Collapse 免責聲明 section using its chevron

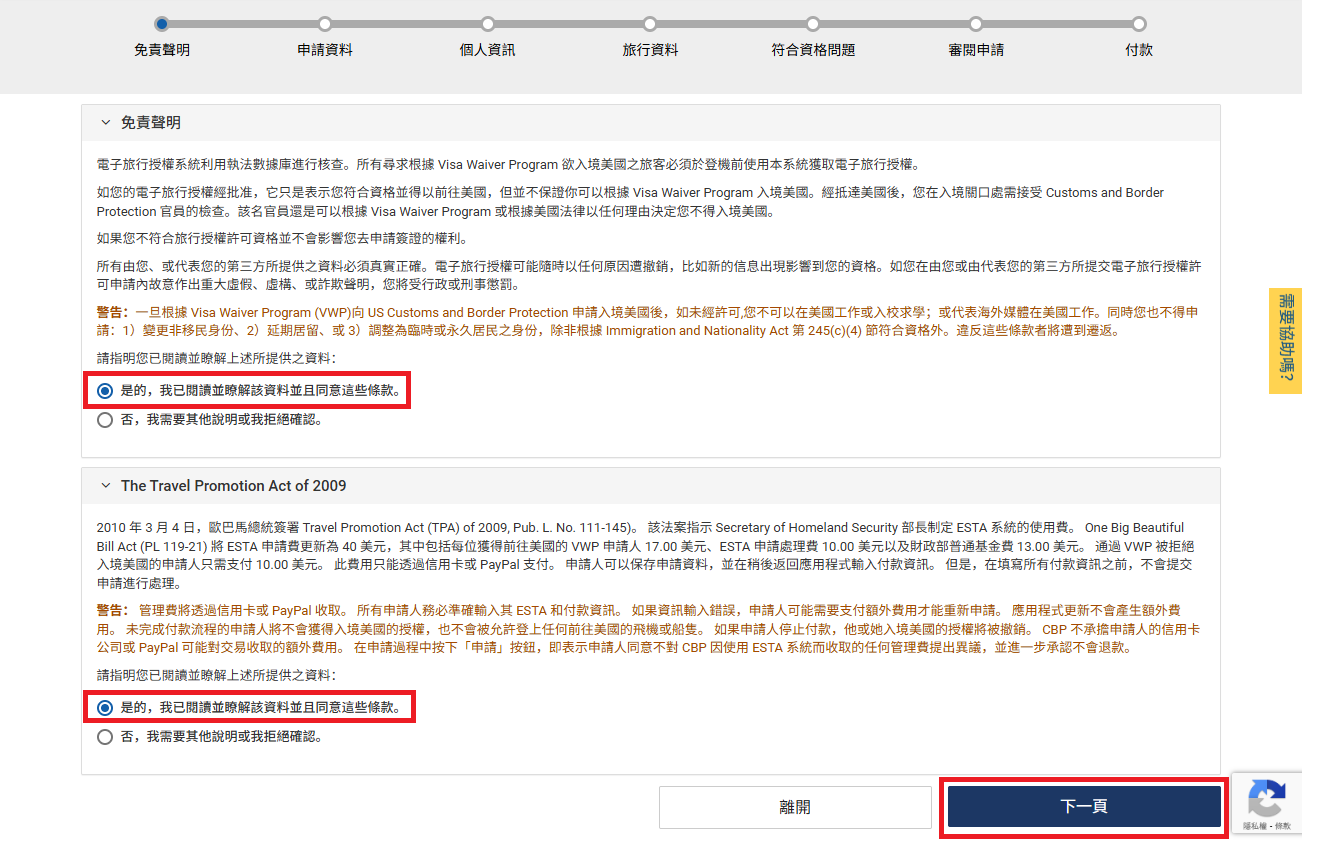coord(105,123)
